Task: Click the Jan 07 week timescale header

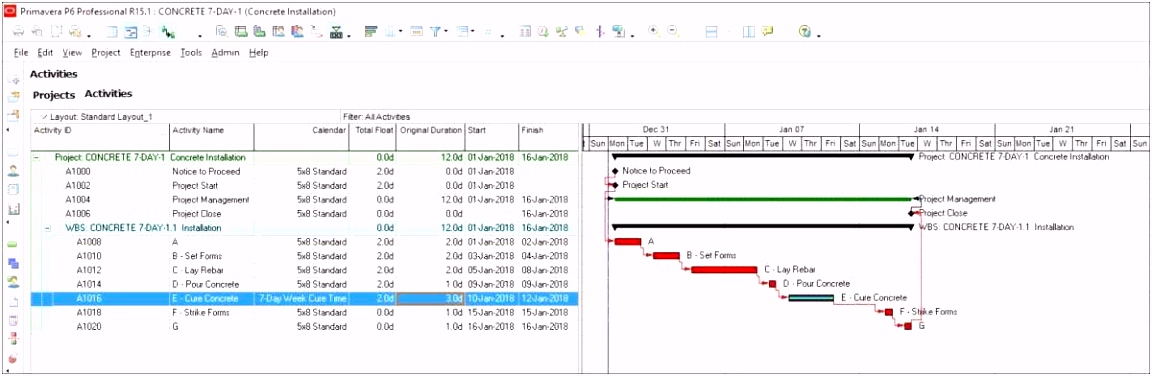Action: pyautogui.click(x=792, y=129)
